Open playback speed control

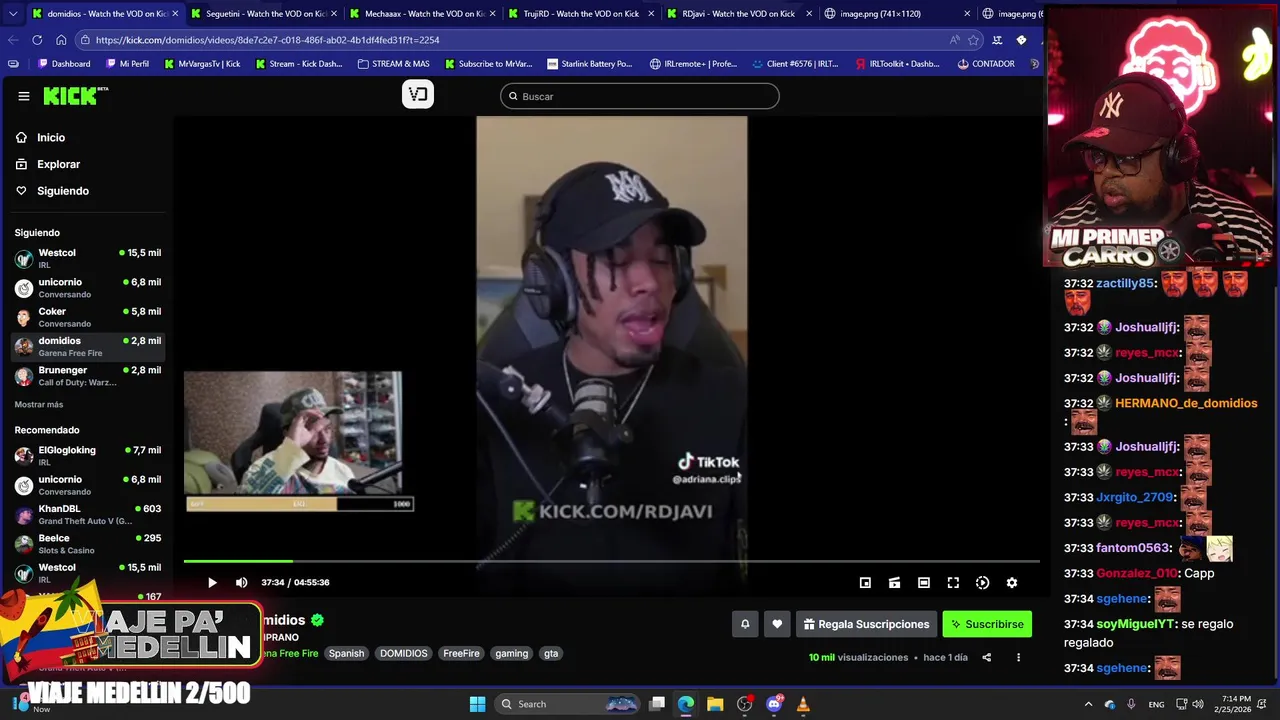click(x=982, y=582)
